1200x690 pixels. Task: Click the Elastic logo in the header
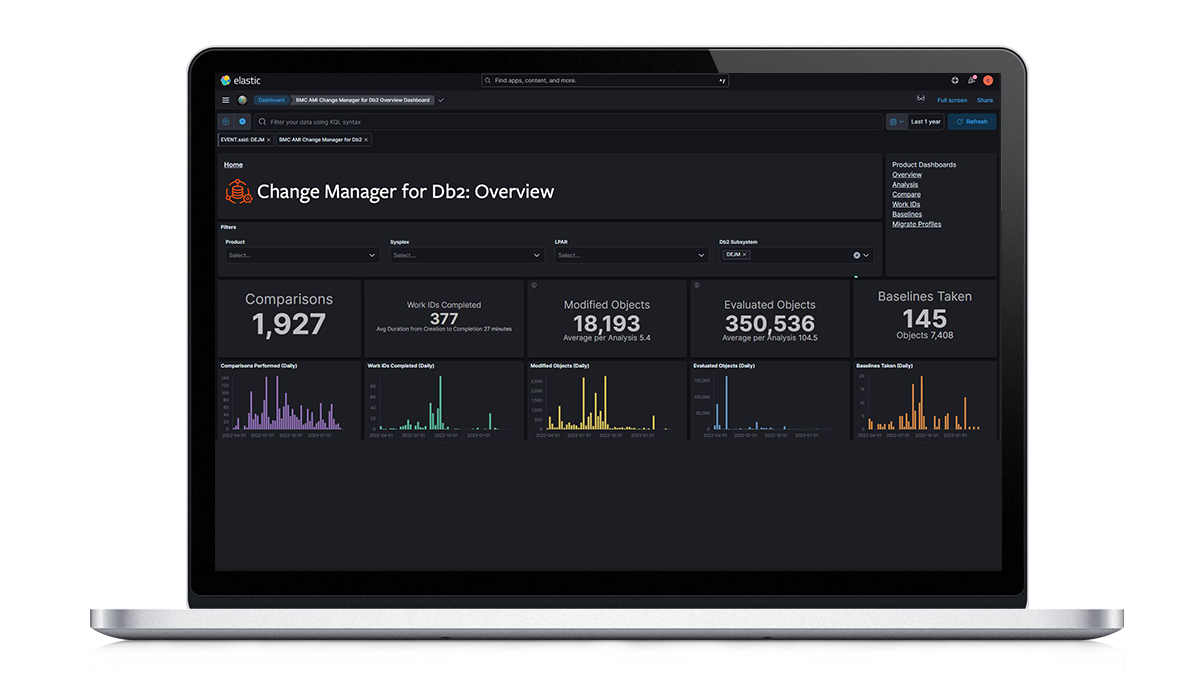pyautogui.click(x=240, y=80)
